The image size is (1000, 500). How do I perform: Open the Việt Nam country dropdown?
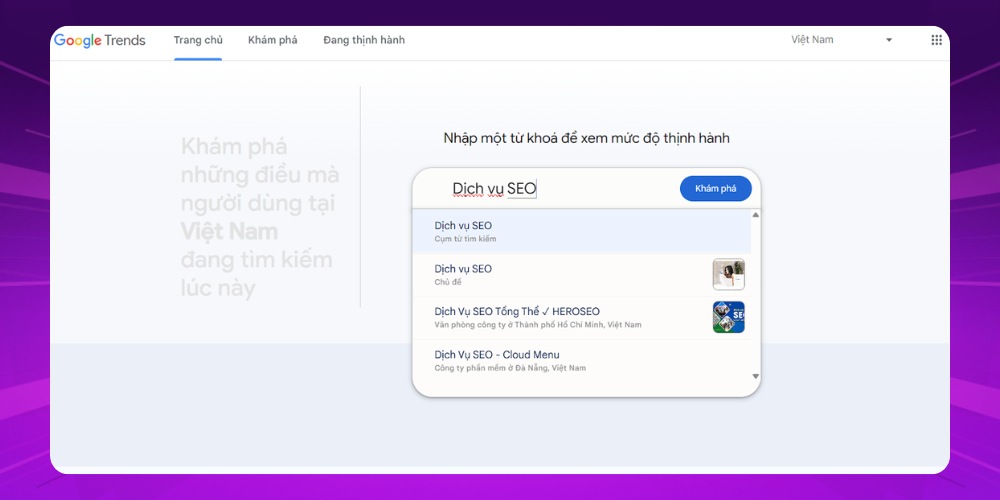(842, 40)
